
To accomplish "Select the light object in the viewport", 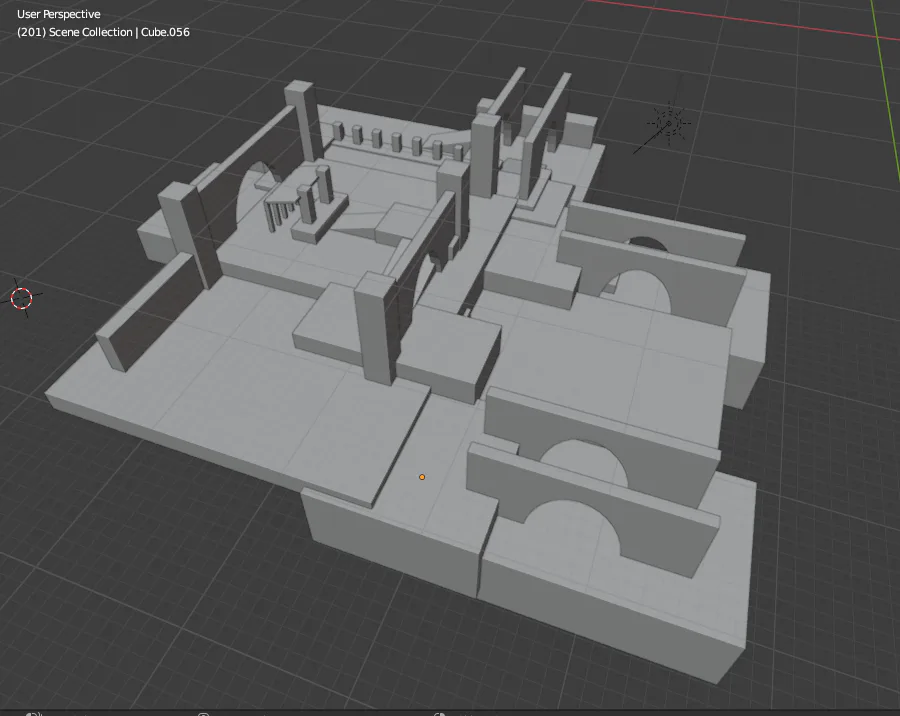I will pos(669,123).
